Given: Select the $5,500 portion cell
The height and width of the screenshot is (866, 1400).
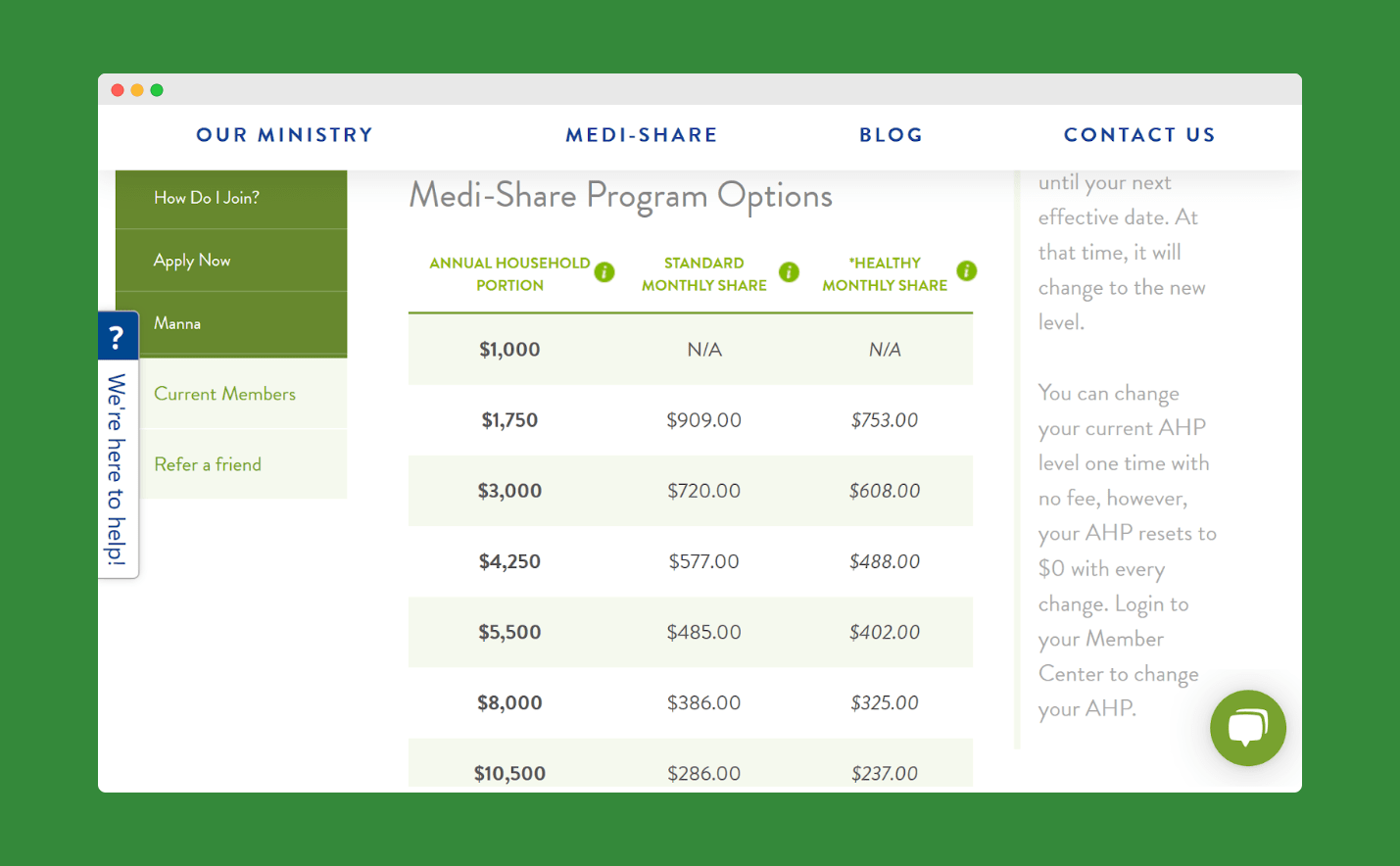Looking at the screenshot, I should 509,632.
